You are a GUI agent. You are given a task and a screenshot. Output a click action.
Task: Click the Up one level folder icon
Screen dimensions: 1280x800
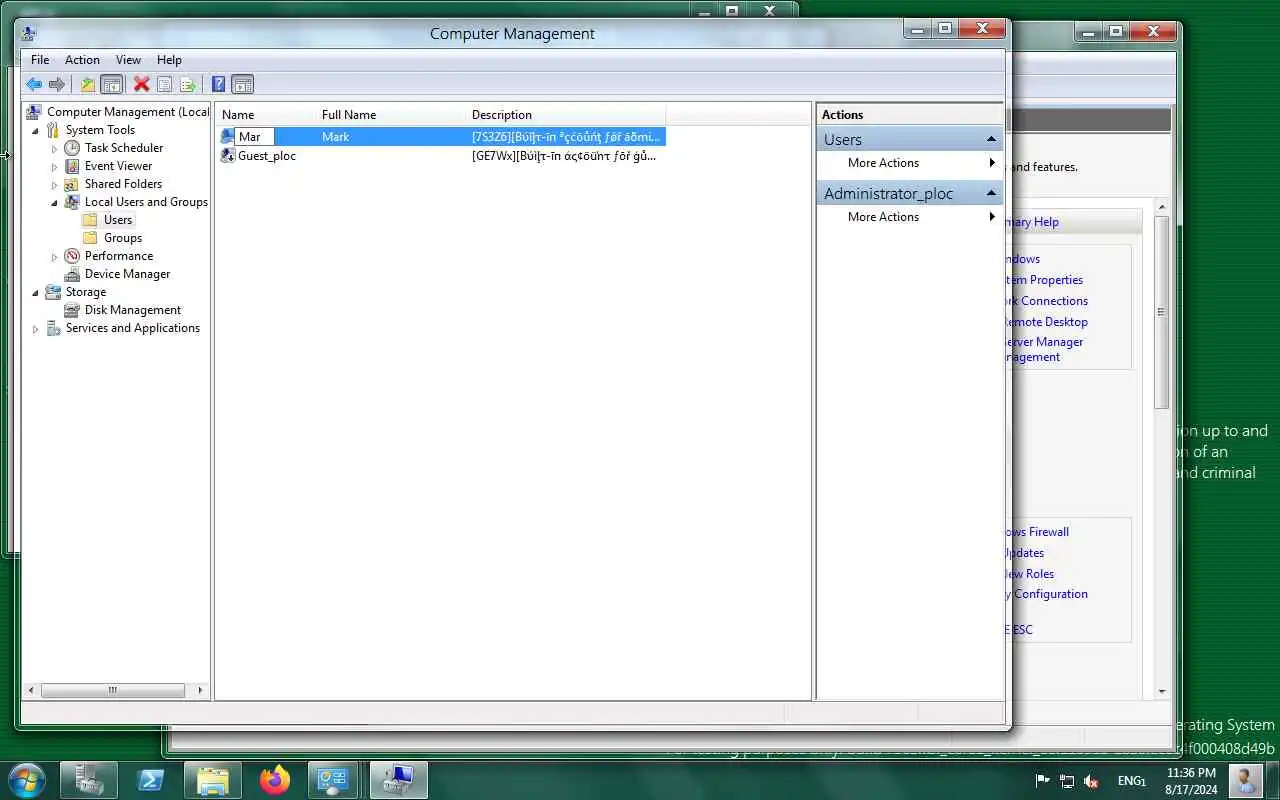click(88, 85)
